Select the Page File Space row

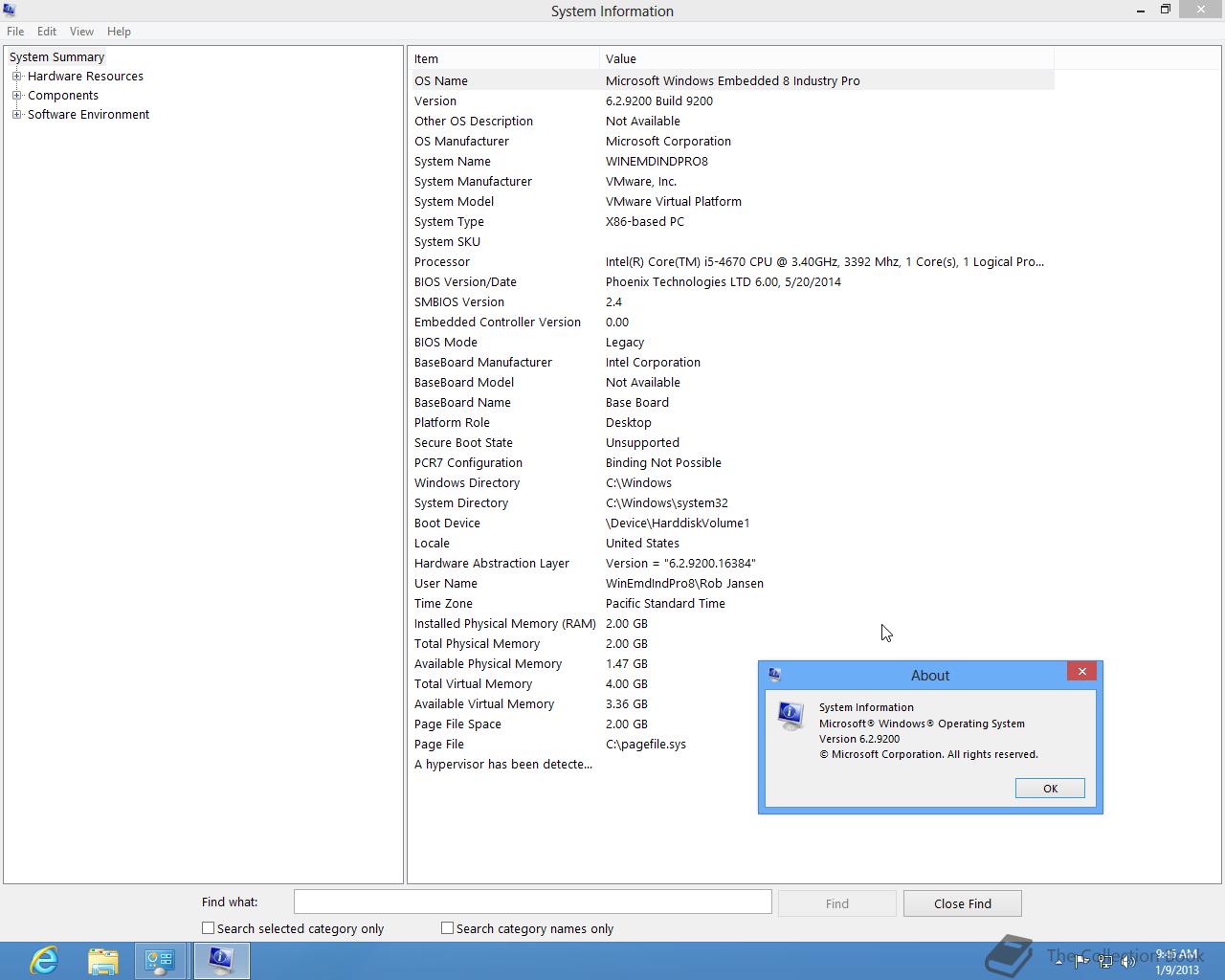(x=732, y=724)
